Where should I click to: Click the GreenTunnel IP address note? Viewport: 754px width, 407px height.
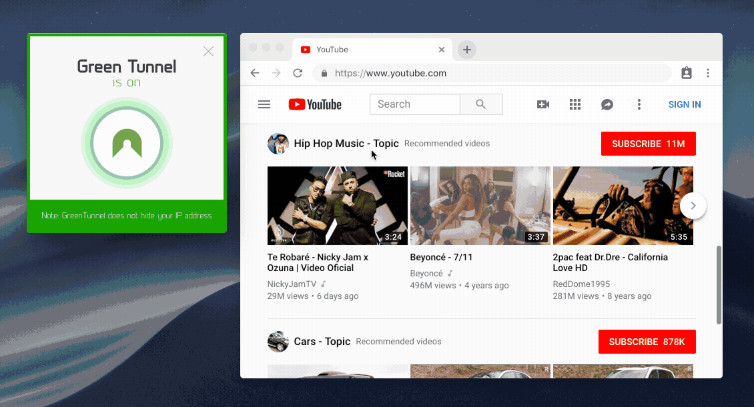(x=127, y=216)
